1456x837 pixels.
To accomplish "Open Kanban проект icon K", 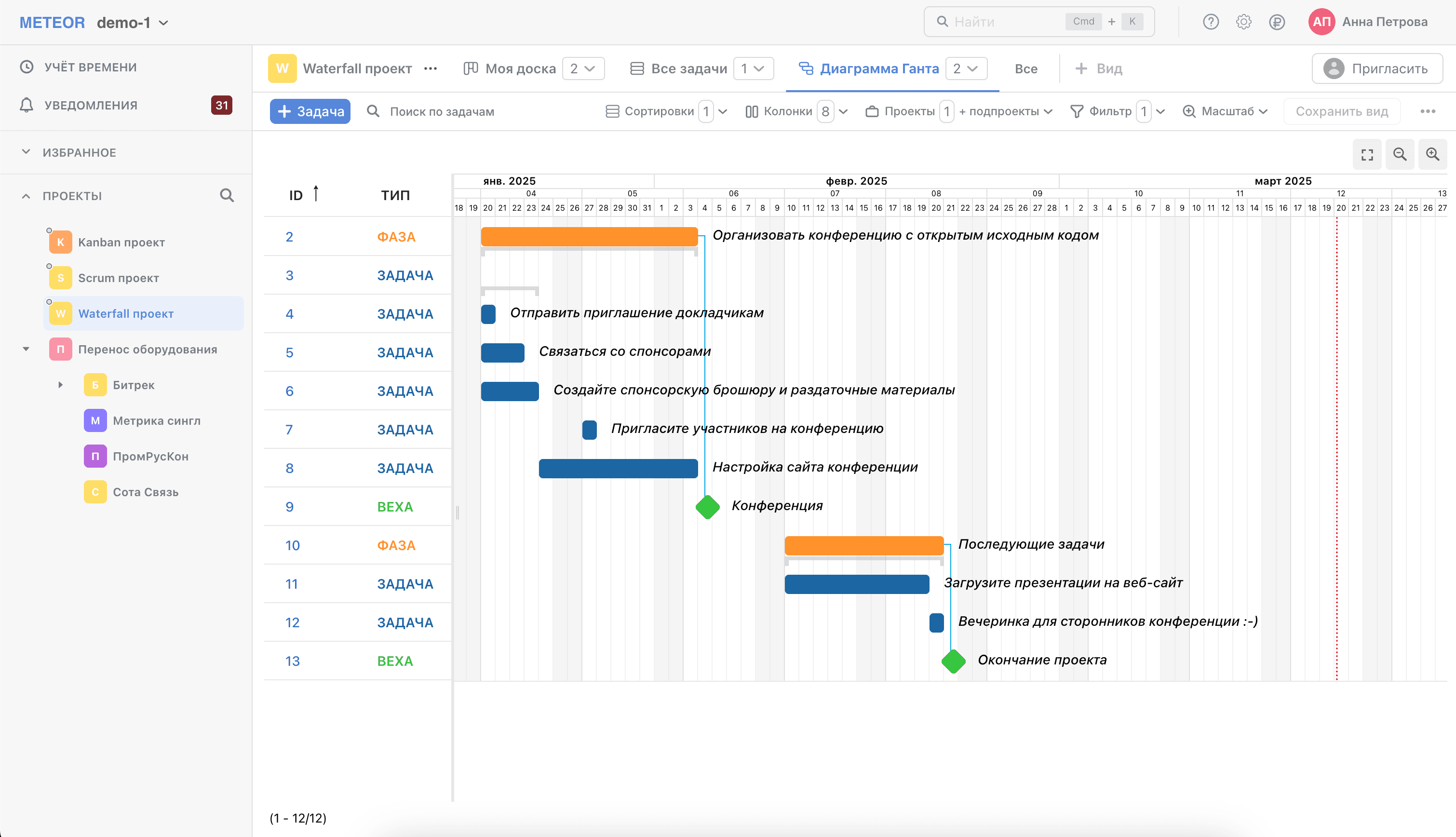I will click(x=60, y=242).
